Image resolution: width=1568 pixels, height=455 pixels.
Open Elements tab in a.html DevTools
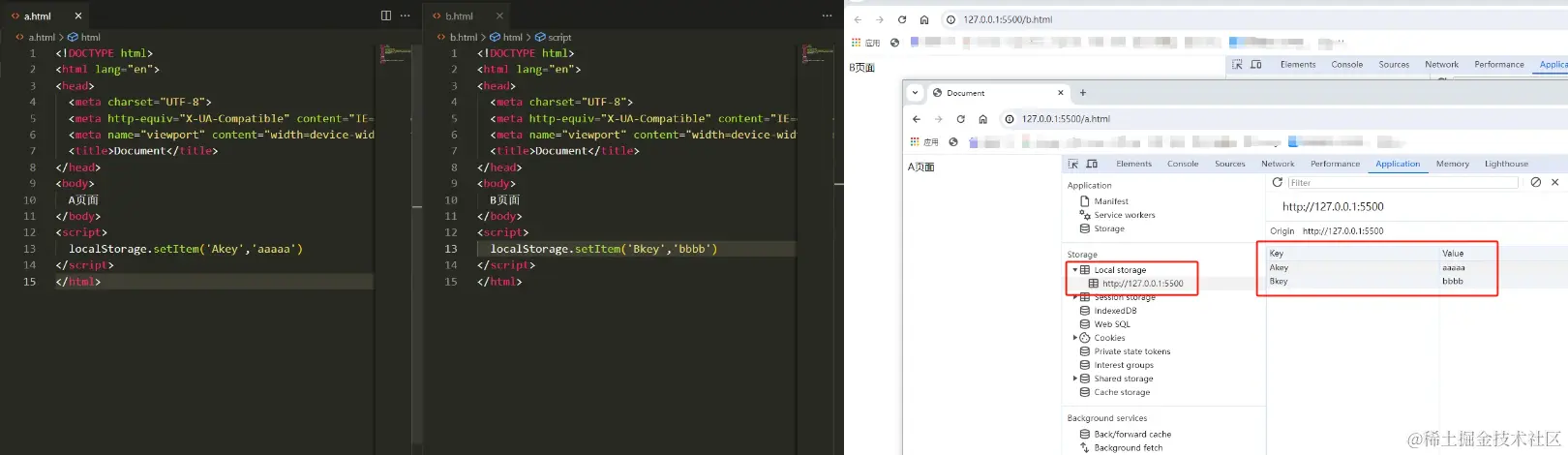(1134, 164)
